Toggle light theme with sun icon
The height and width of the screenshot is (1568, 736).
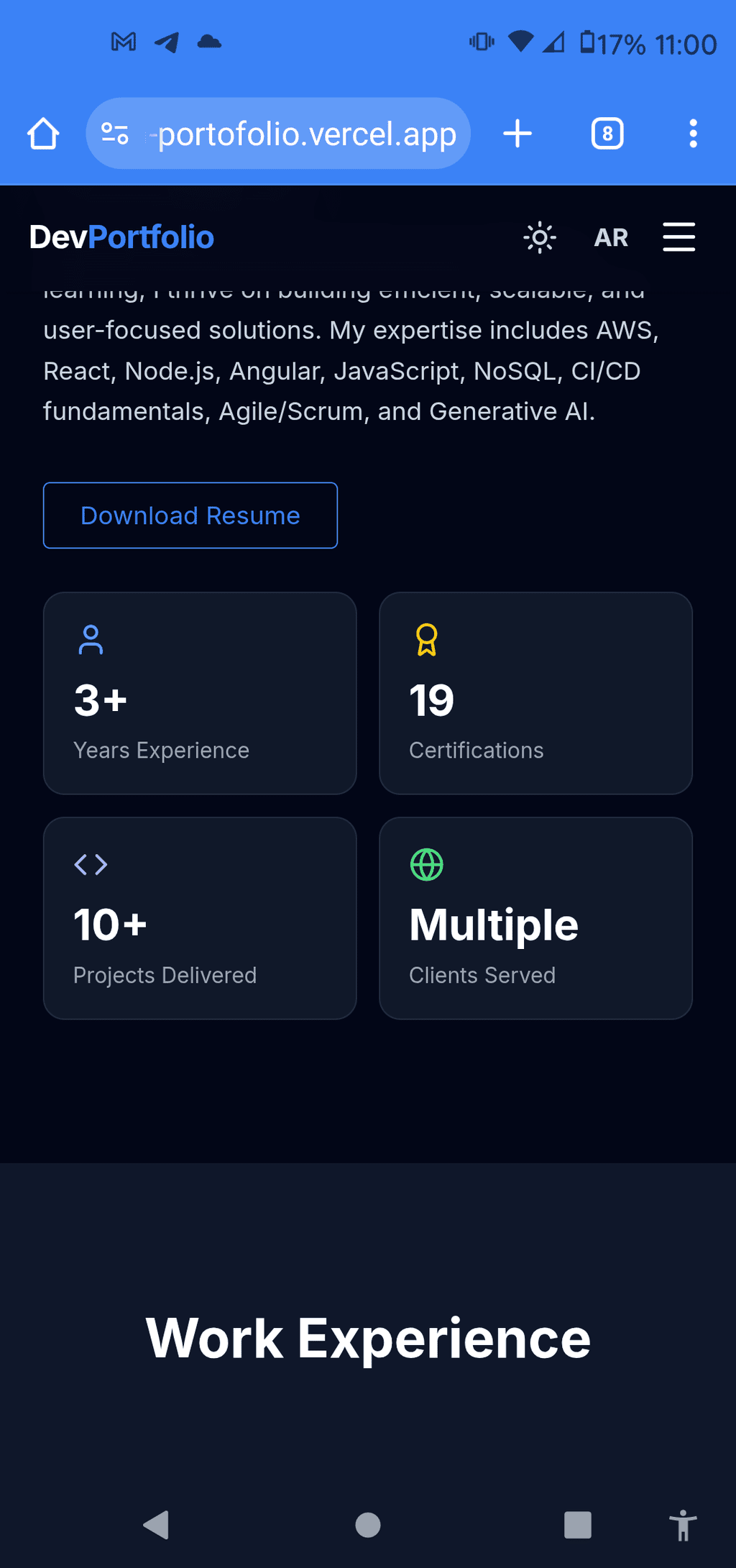pyautogui.click(x=540, y=237)
